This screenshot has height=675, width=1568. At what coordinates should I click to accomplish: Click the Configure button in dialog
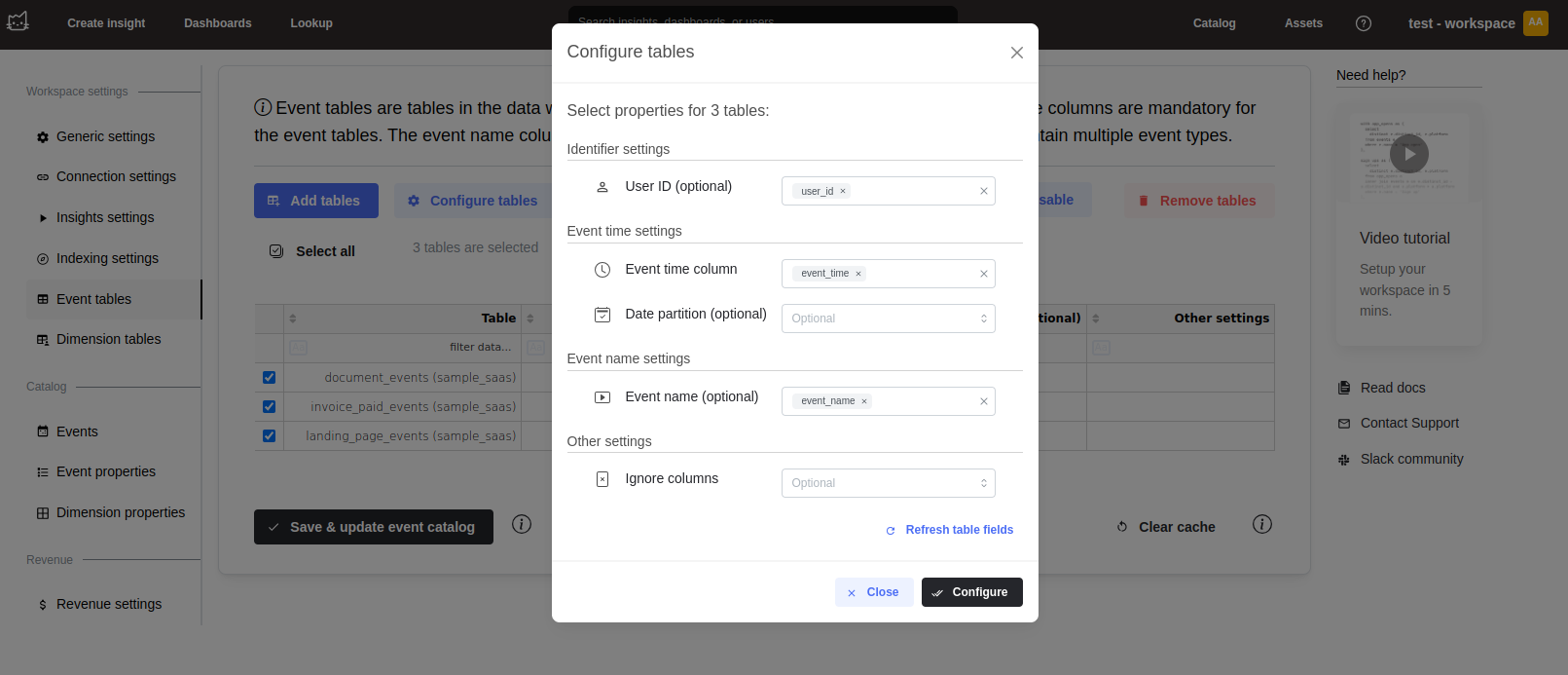(971, 592)
